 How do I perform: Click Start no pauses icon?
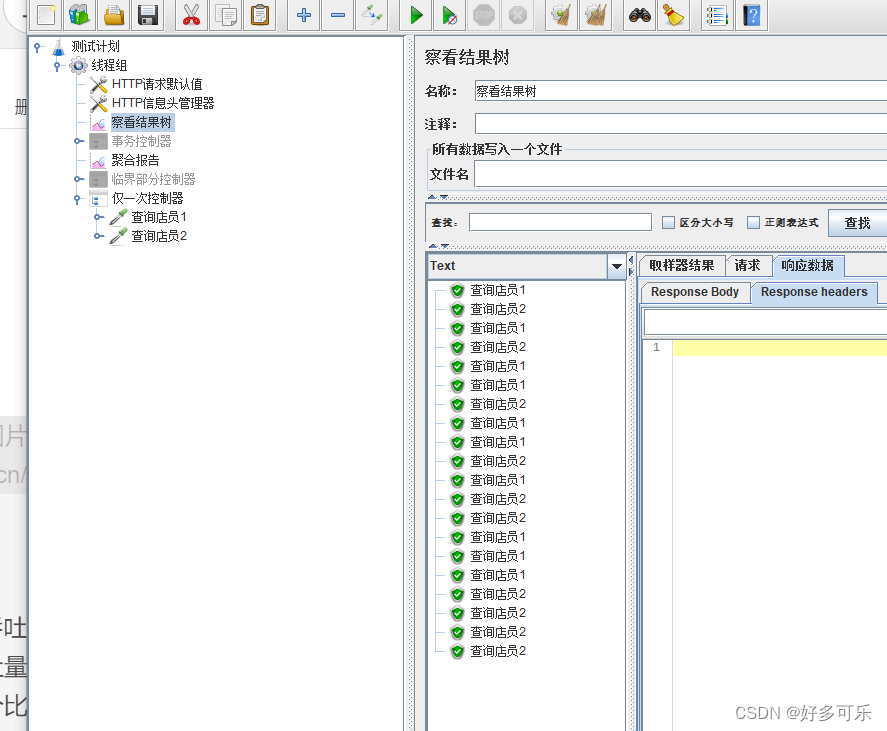pos(450,15)
